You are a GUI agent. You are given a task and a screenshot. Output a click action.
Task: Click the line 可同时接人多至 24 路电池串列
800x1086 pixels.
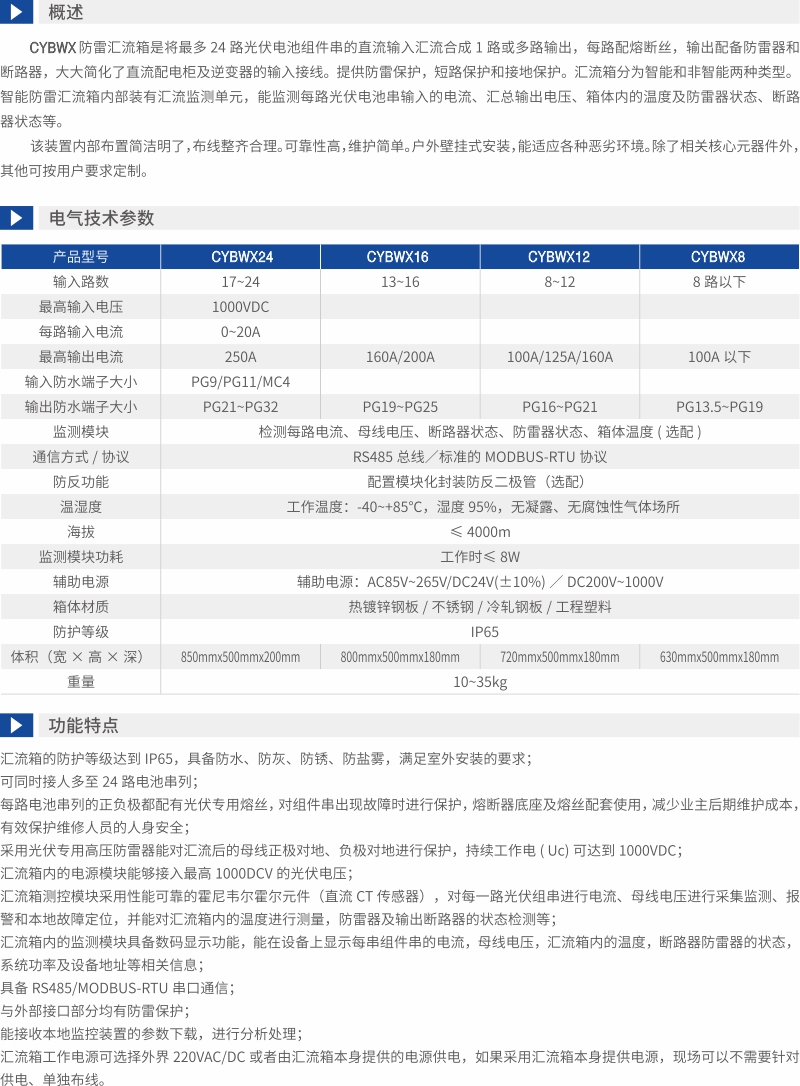(99, 781)
